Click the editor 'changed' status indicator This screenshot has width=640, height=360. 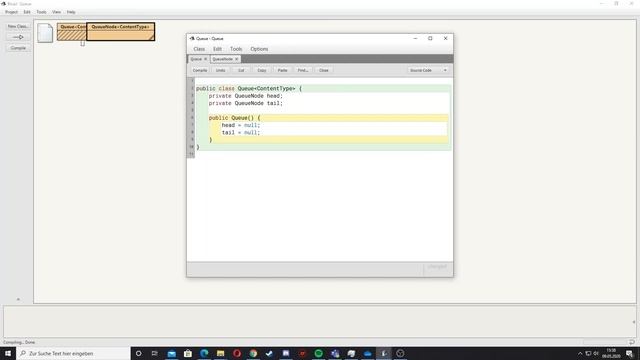pyautogui.click(x=437, y=267)
